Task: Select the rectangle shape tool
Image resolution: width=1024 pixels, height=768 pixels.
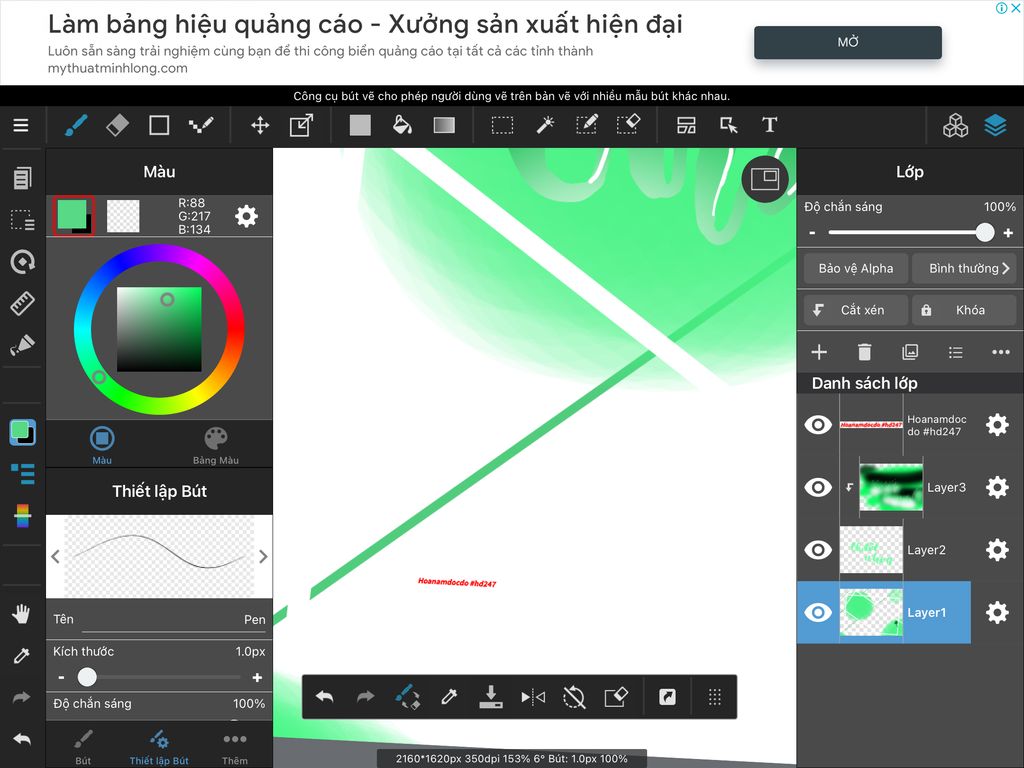Action: click(x=159, y=125)
